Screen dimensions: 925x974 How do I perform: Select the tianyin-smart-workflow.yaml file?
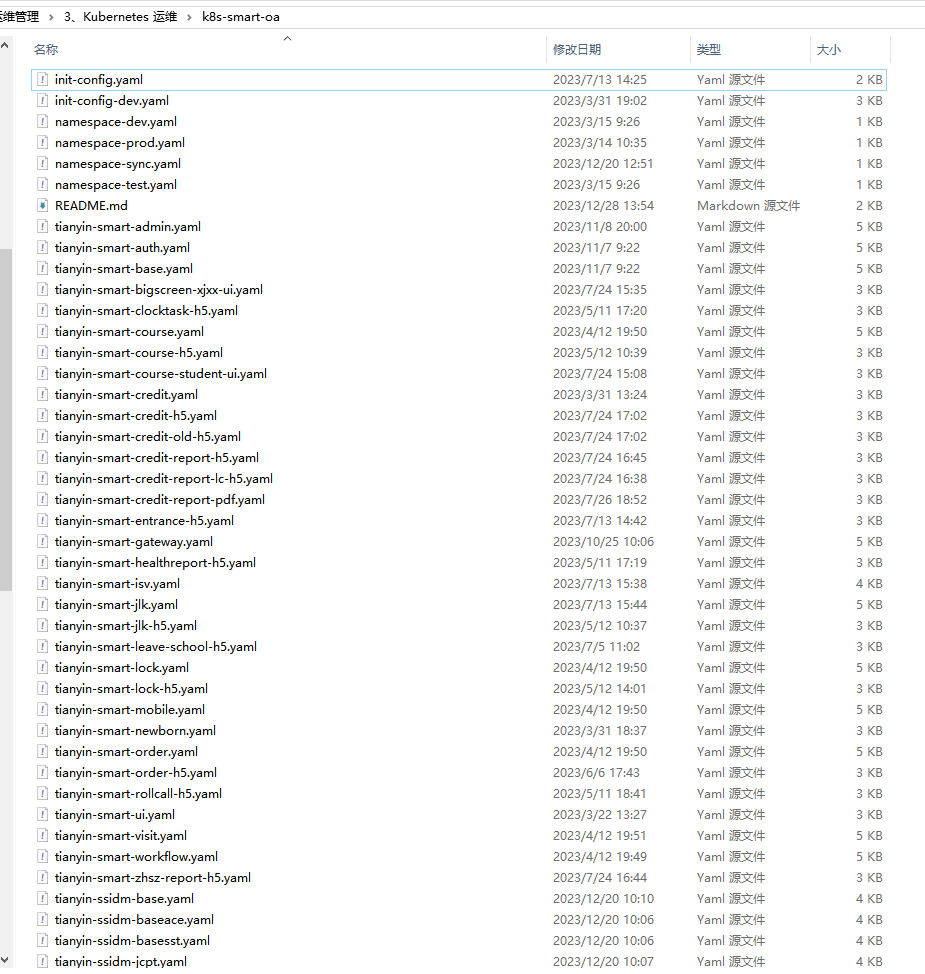click(136, 856)
